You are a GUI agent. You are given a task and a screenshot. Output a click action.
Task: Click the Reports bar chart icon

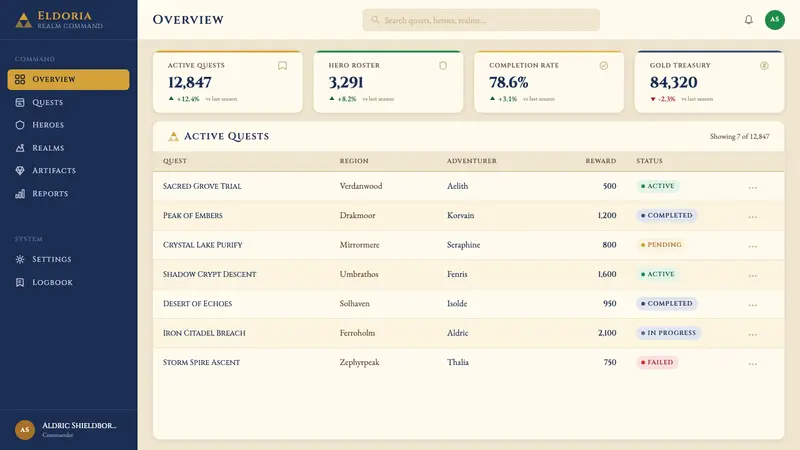[20, 193]
